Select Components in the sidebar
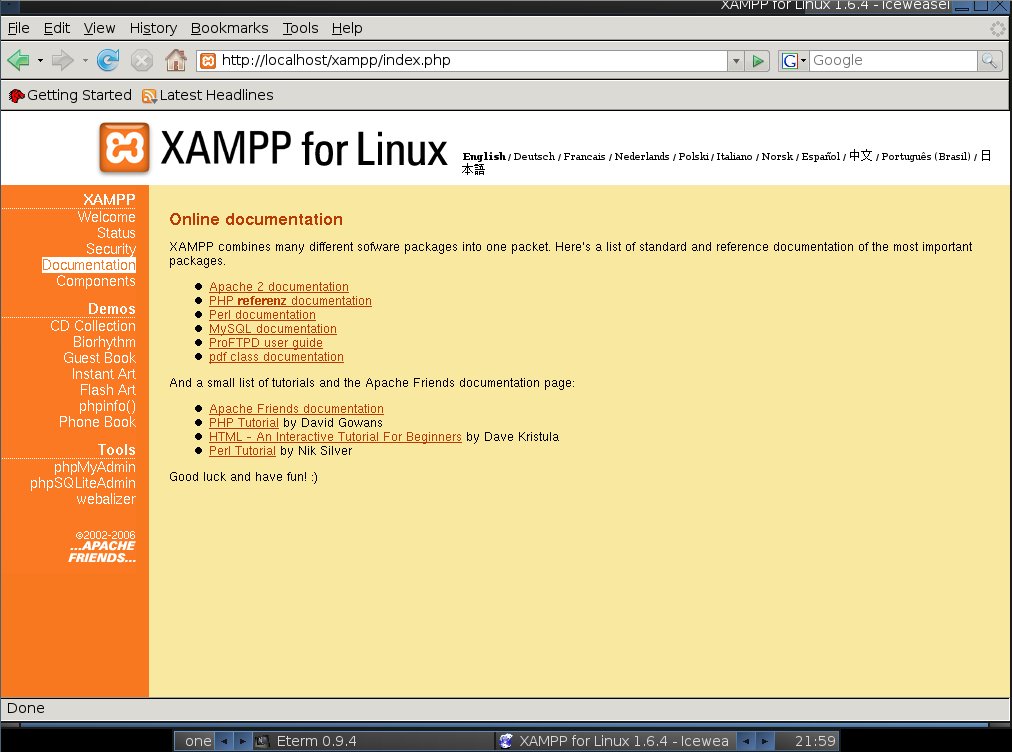The image size is (1012, 752). (x=96, y=281)
